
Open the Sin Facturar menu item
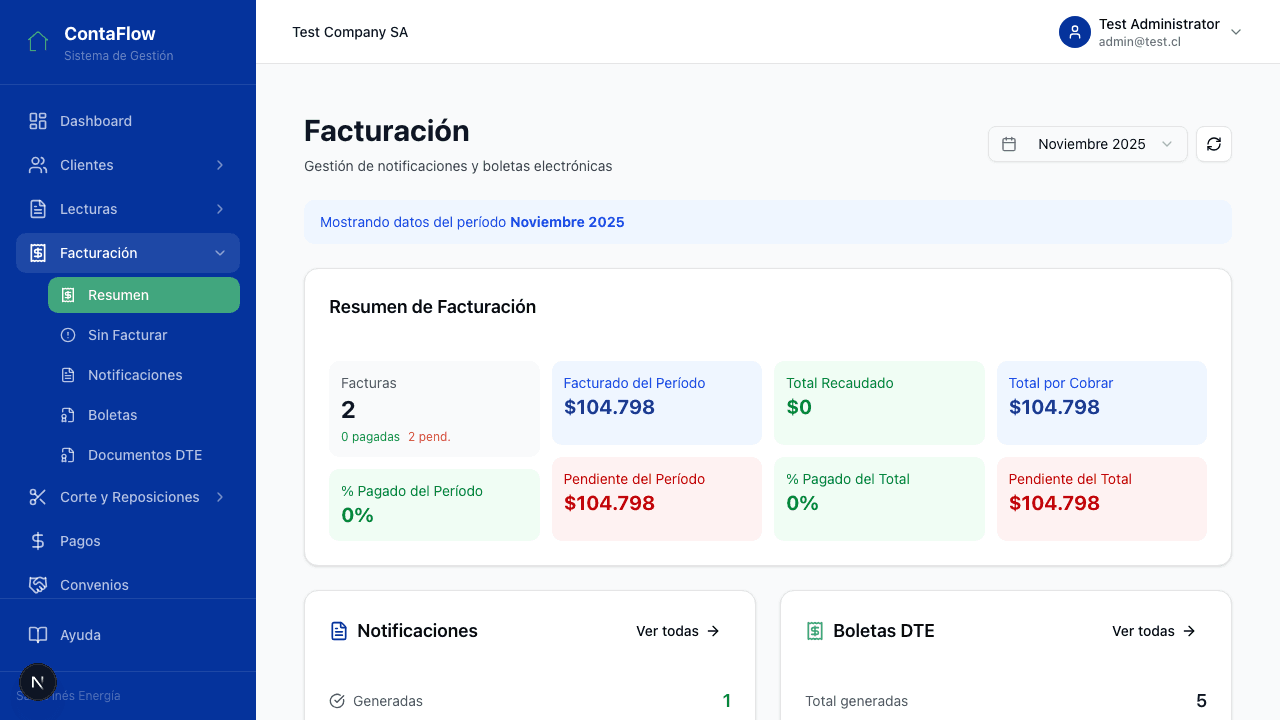tap(144, 335)
